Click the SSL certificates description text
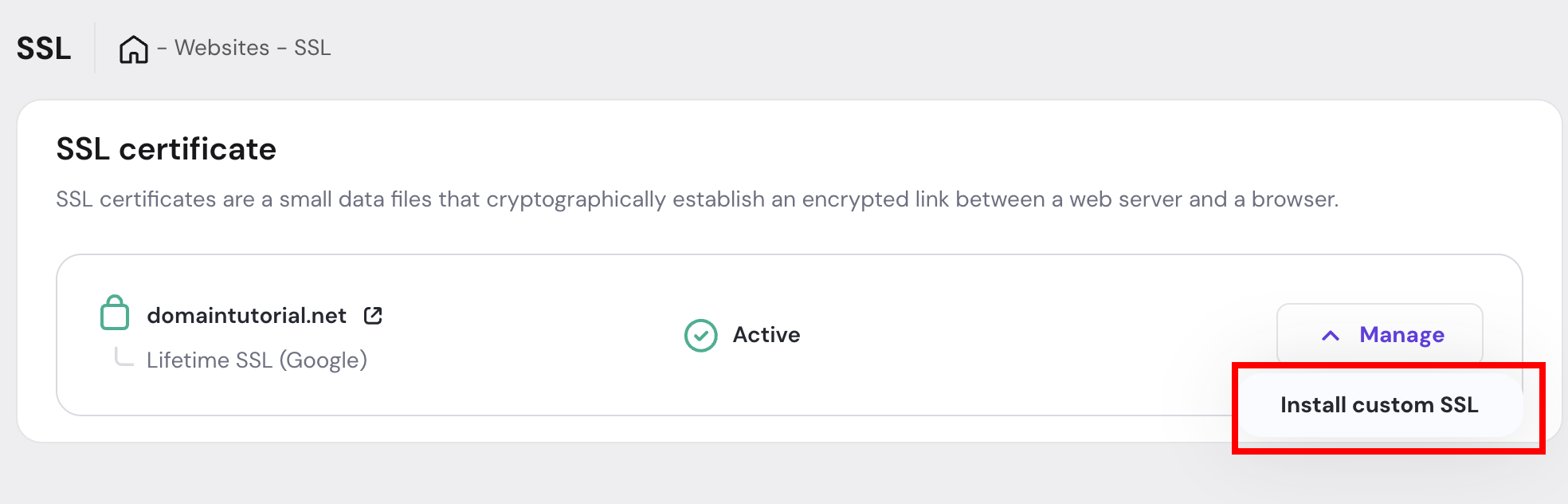1568x504 pixels. coord(696,199)
